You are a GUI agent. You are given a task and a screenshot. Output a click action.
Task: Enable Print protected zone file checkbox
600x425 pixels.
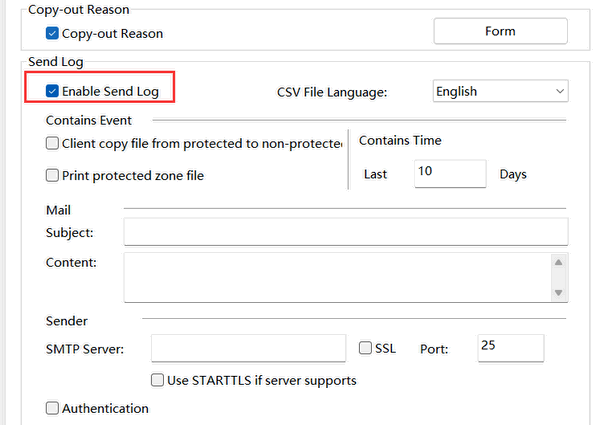pos(53,176)
